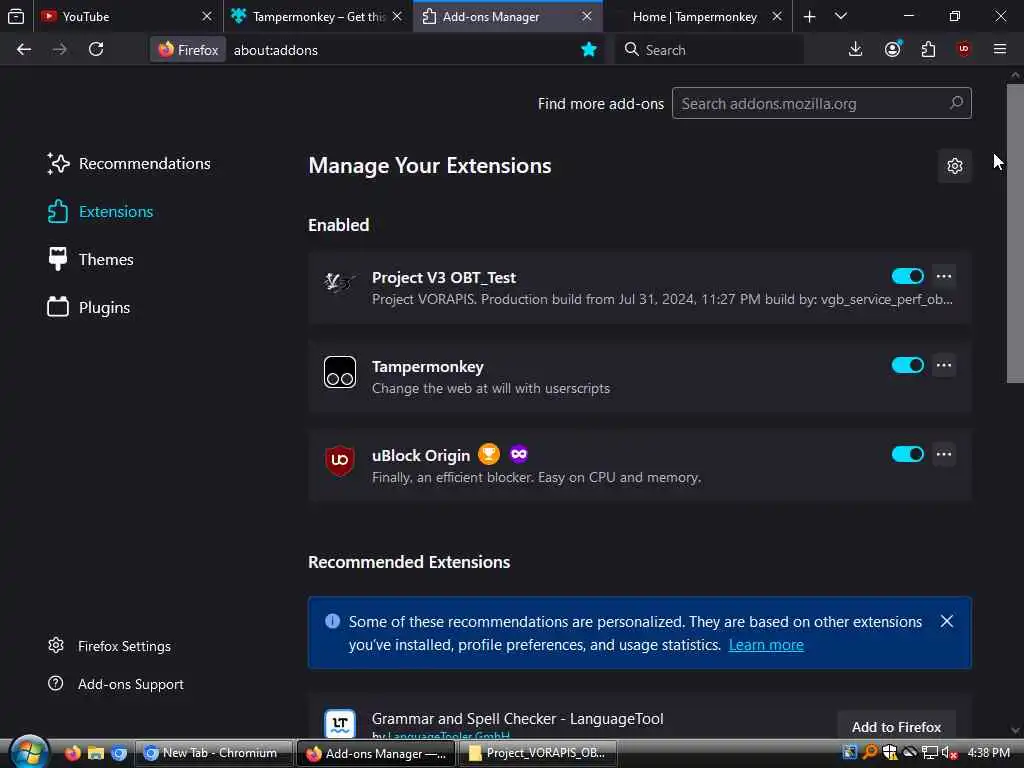Open Firefox Settings link
1024x768 pixels.
click(x=110, y=646)
